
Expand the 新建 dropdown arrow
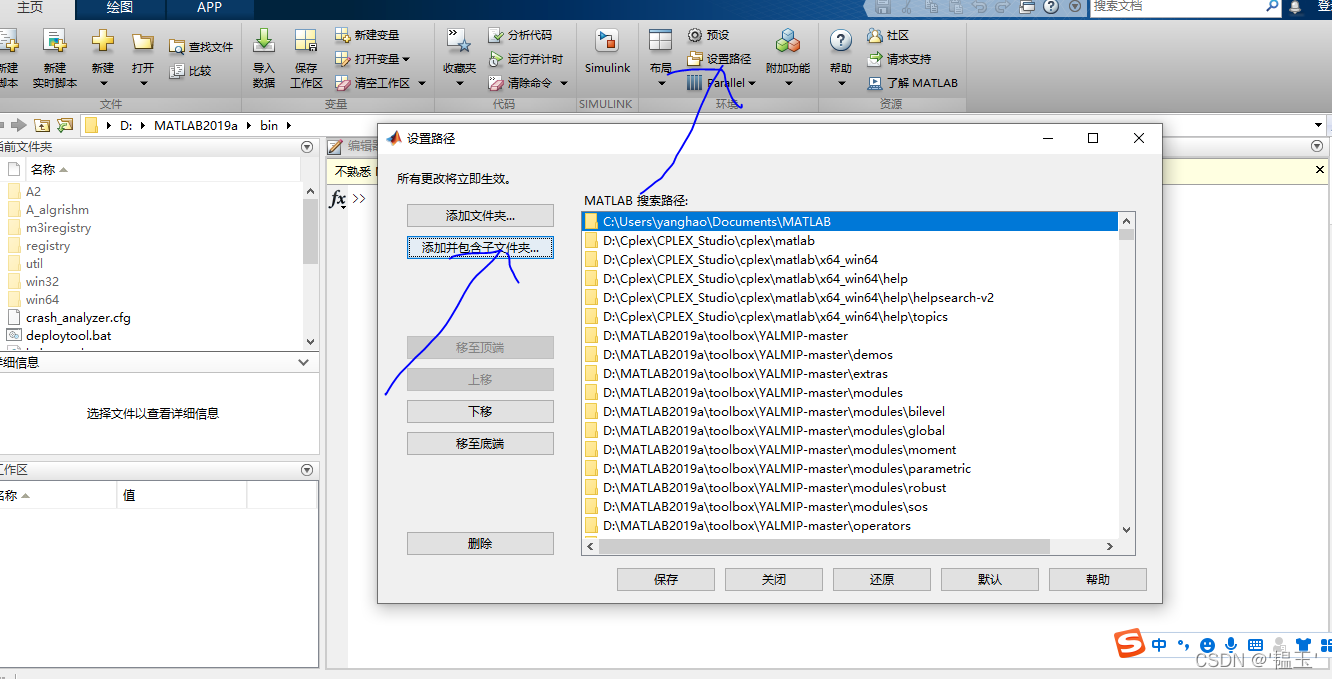pyautogui.click(x=103, y=83)
